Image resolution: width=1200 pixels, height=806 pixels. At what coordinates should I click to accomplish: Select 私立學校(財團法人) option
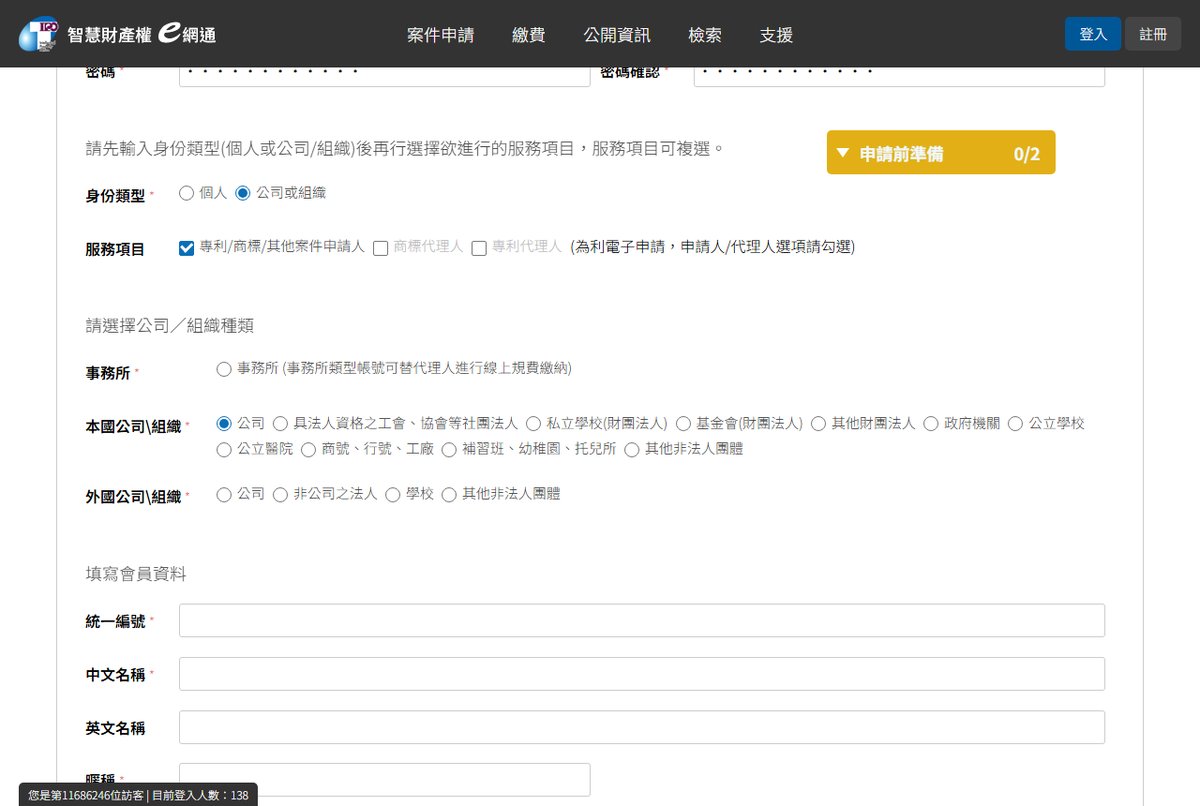(533, 424)
